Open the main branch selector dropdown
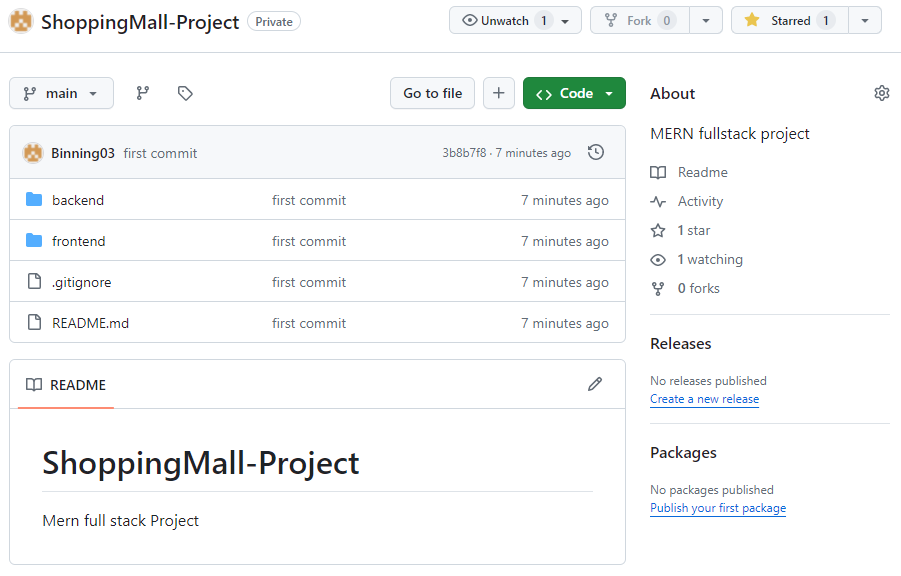This screenshot has height=576, width=901. point(61,93)
